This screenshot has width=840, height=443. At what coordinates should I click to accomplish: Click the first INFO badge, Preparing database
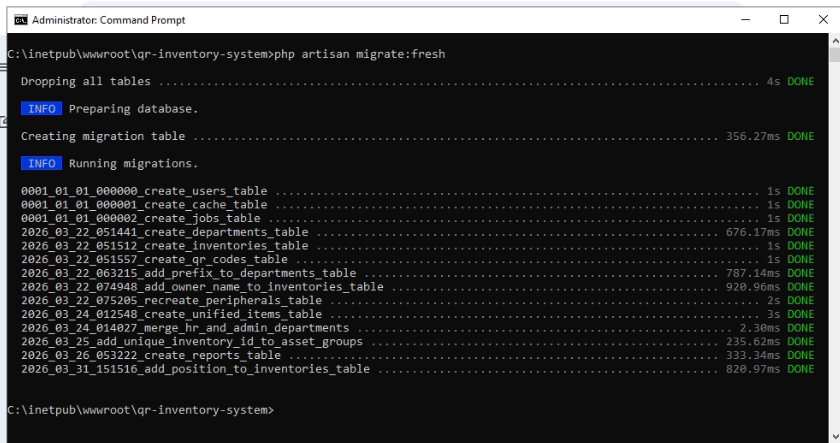coord(41,109)
